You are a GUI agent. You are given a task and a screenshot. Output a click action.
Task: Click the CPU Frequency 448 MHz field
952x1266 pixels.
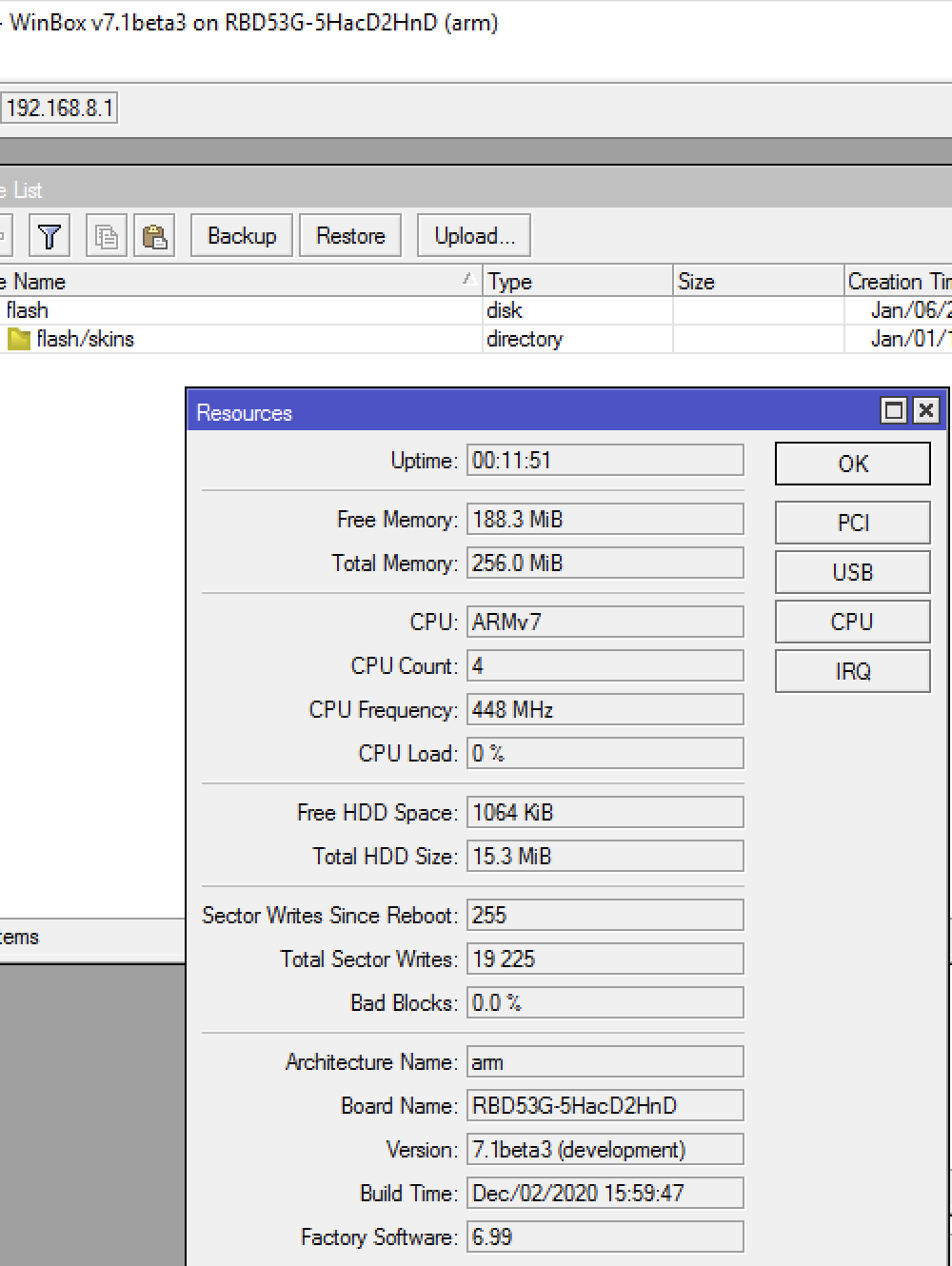[605, 710]
